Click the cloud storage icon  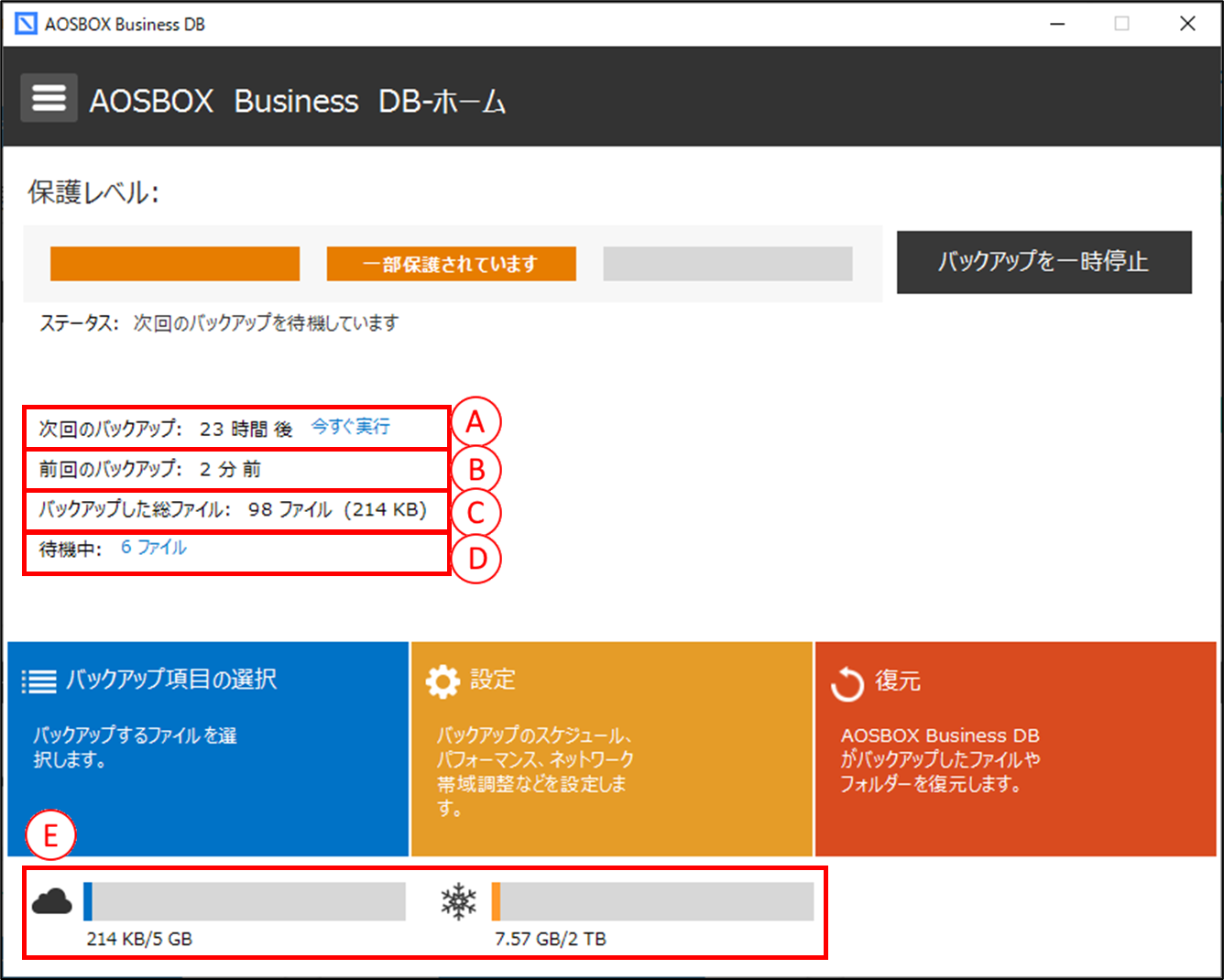pos(51,902)
